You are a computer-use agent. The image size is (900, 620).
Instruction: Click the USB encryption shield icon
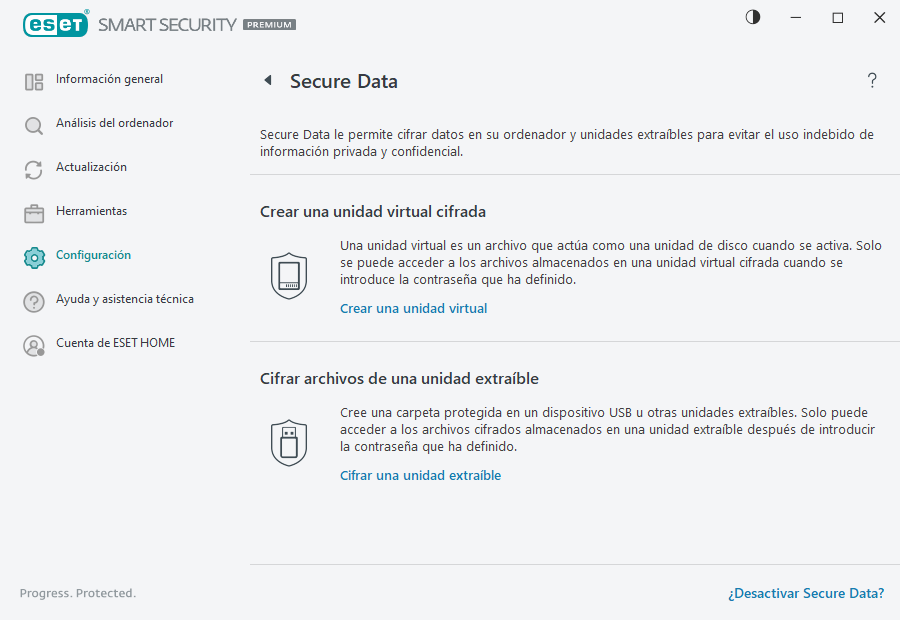(x=289, y=442)
